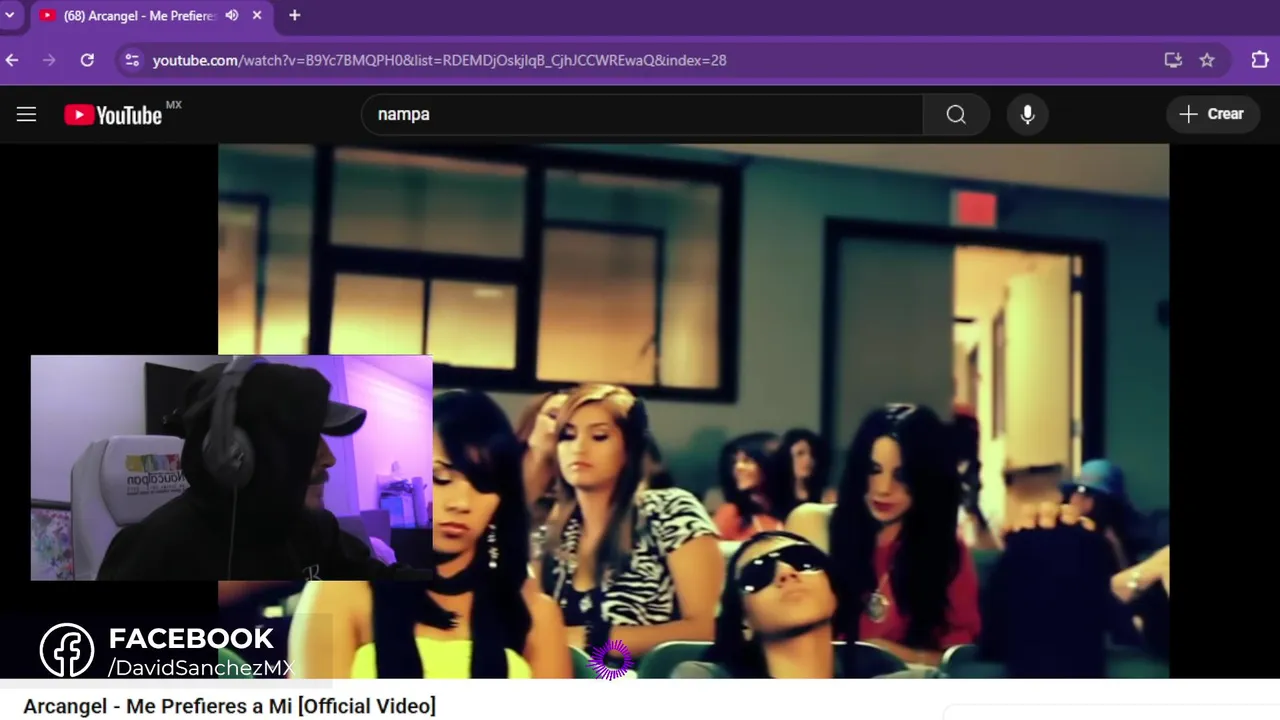Focus the youtube.com URL address bar

(640, 60)
